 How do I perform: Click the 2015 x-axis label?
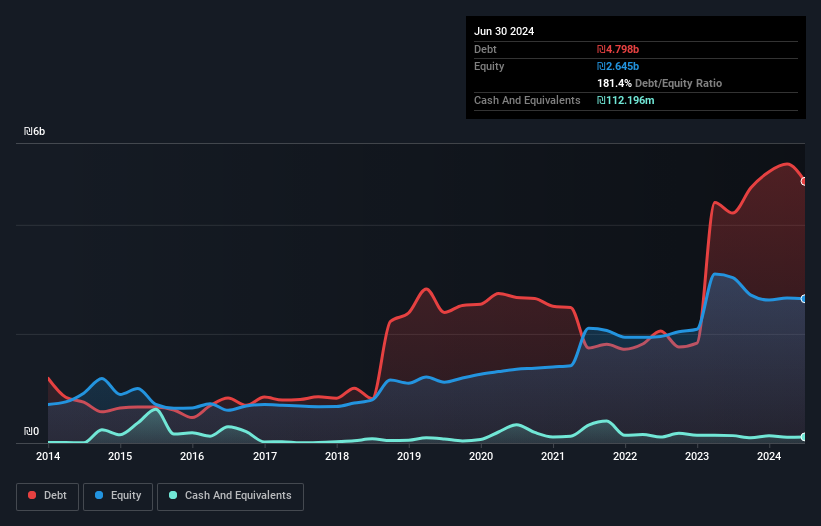coord(120,456)
